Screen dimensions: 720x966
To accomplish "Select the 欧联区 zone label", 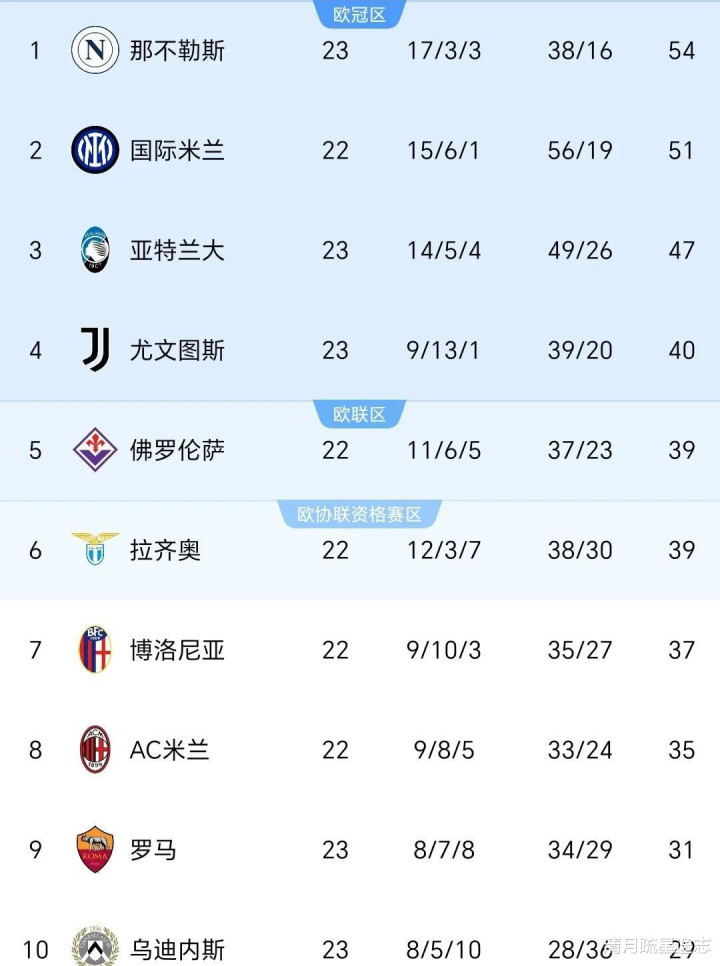I will click(359, 414).
